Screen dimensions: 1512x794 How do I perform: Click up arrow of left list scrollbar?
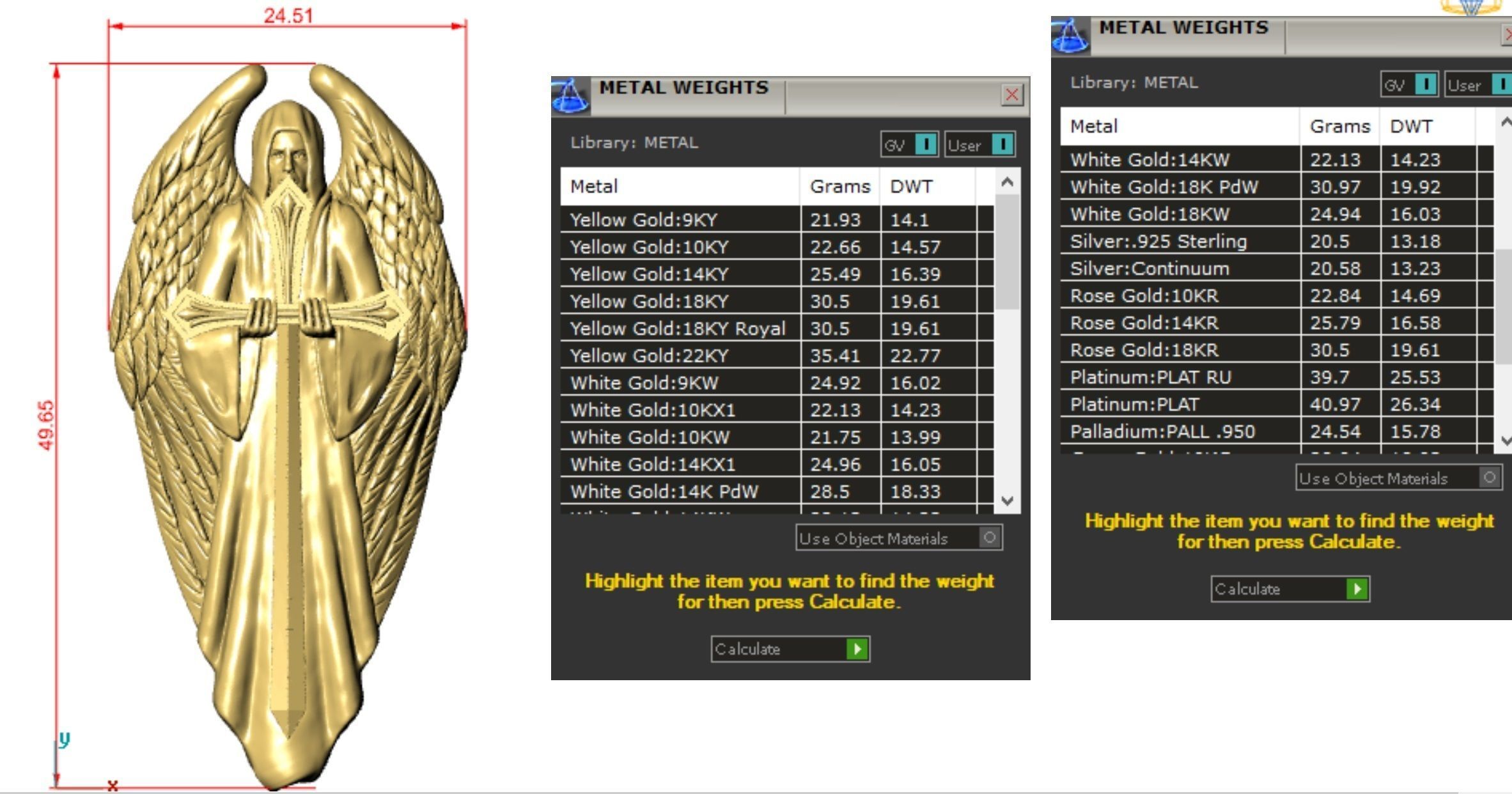pos(1008,182)
